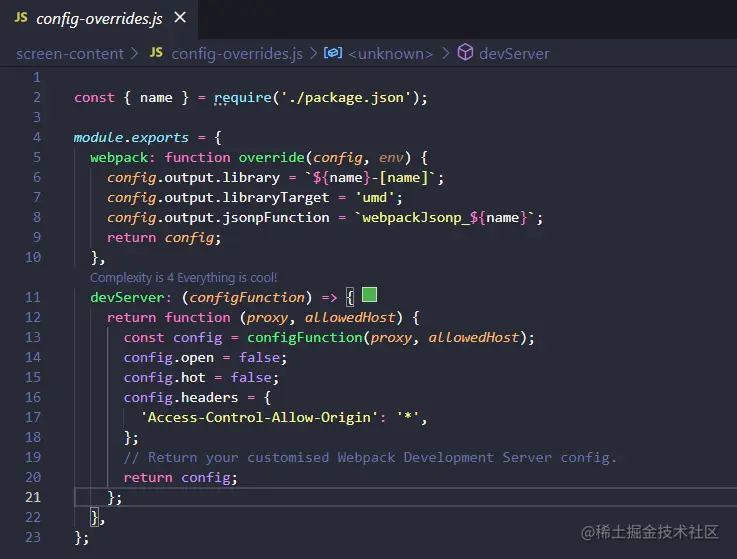Expand chevron after screen-content breadcrumb
The height and width of the screenshot is (559, 737).
[x=135, y=53]
